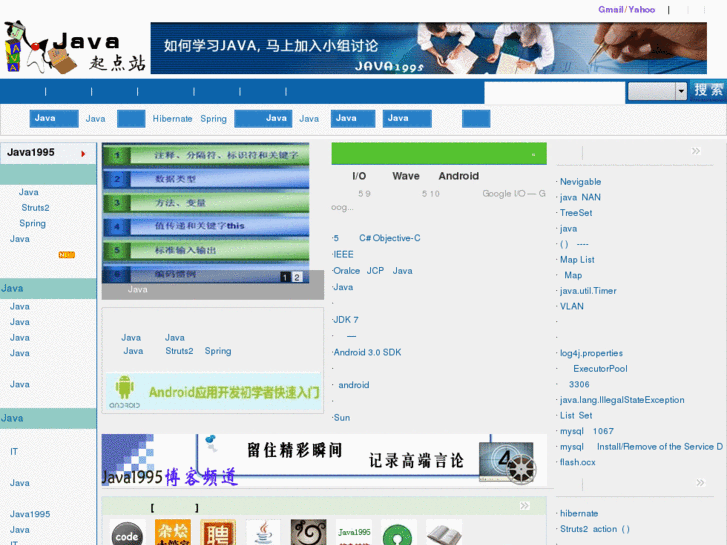Open the open-book icon
The image size is (727, 545).
444,533
